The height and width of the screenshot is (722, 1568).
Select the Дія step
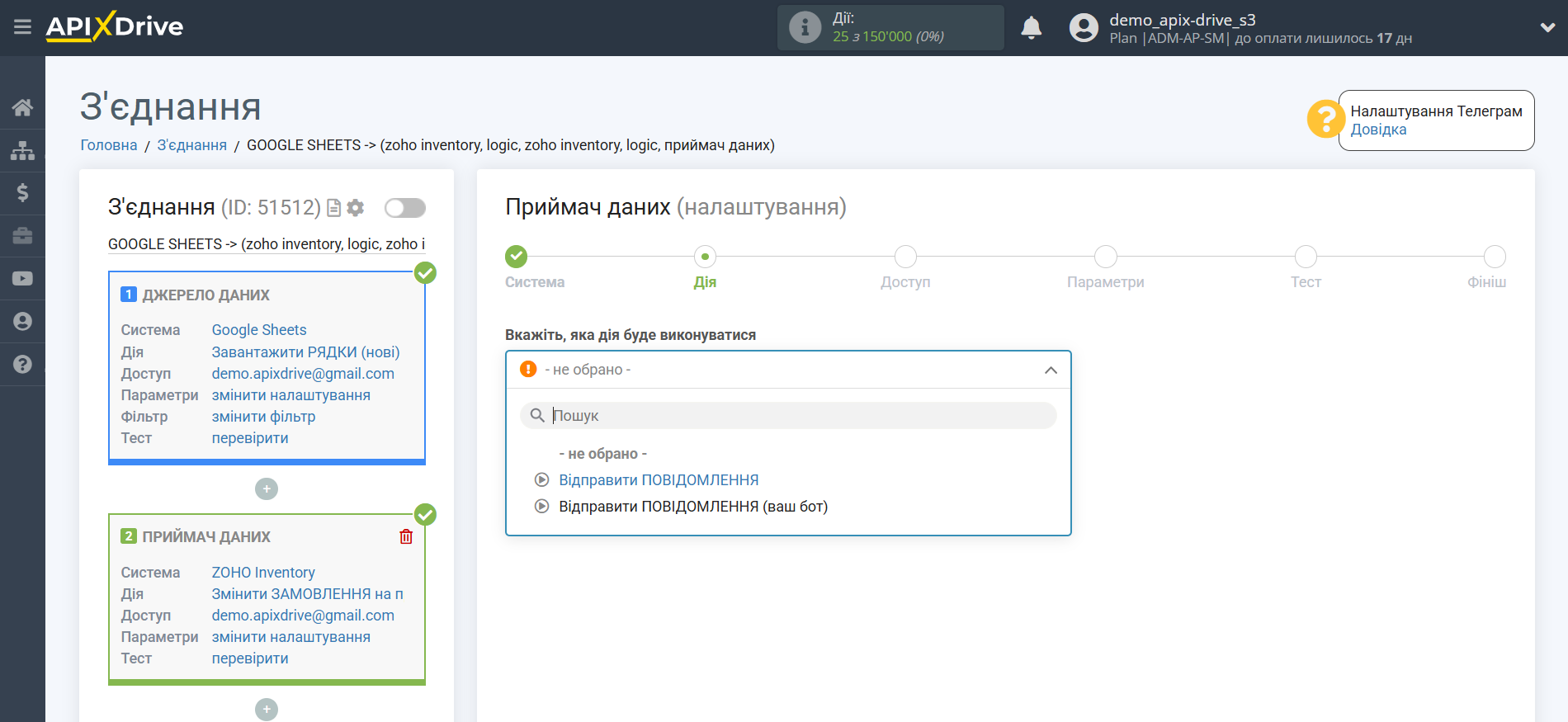[x=705, y=257]
